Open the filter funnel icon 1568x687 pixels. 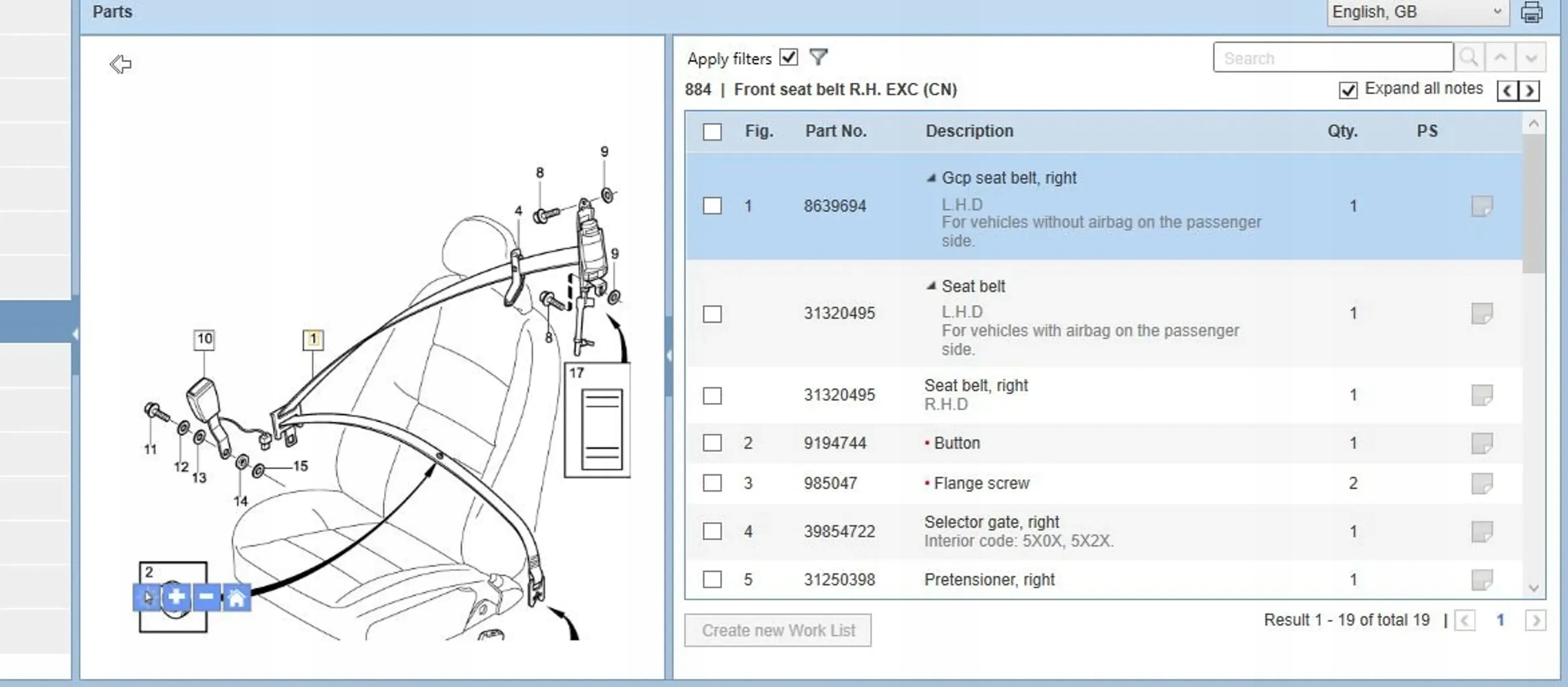click(x=818, y=58)
